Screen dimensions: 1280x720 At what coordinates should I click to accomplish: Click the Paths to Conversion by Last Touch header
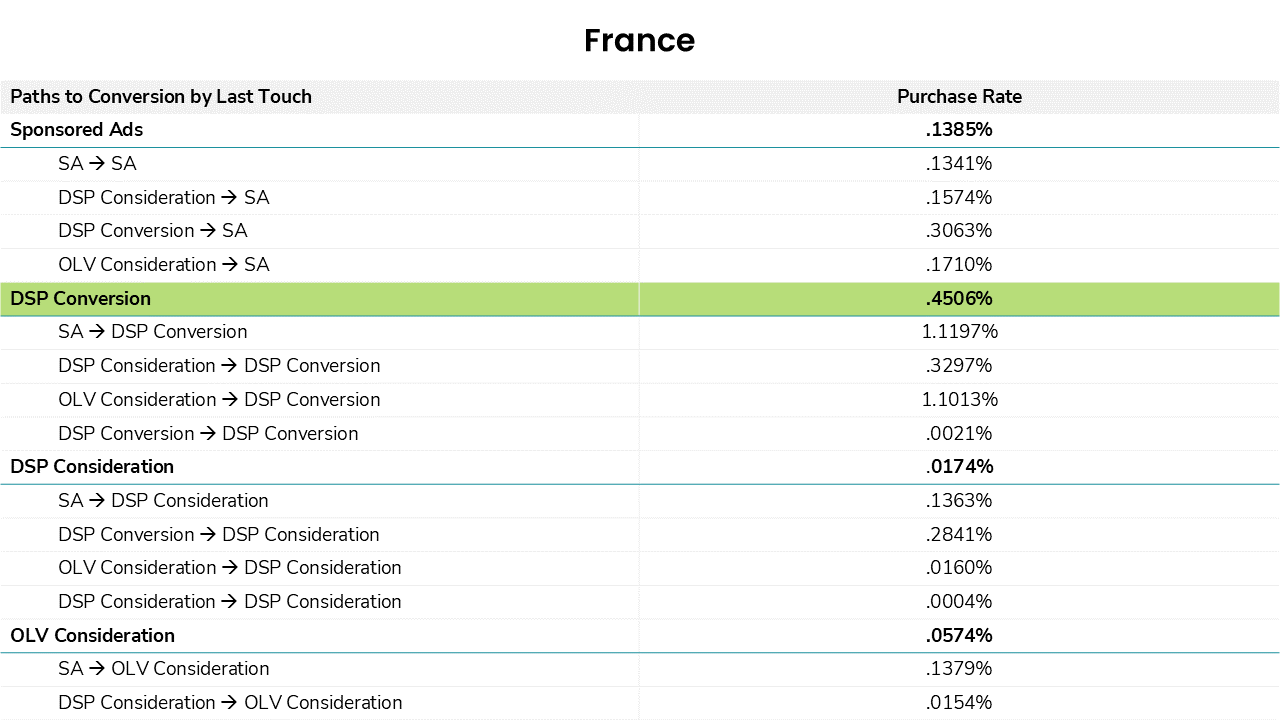(161, 97)
